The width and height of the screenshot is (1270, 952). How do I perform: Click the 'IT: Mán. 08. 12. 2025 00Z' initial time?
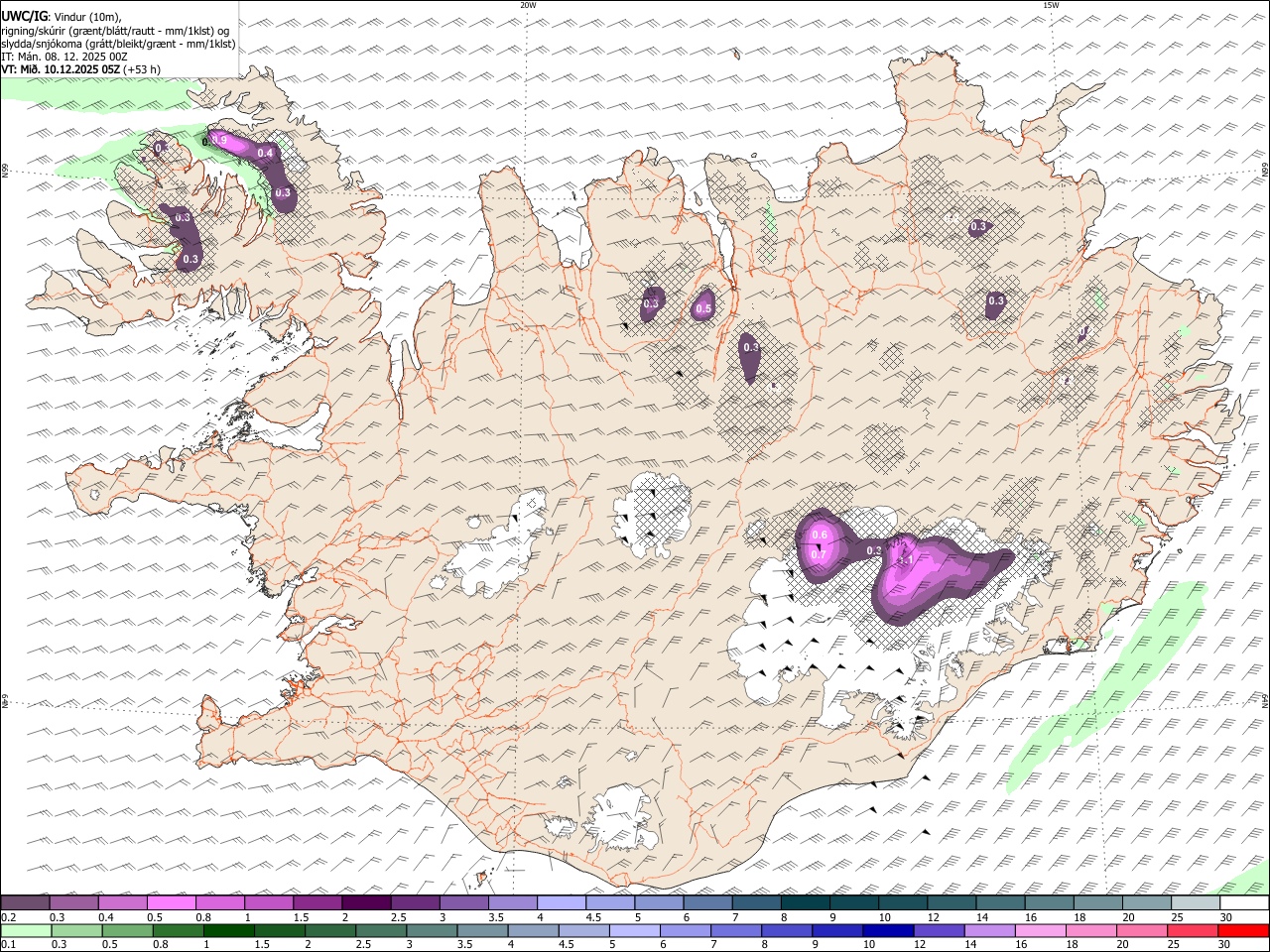[64, 57]
